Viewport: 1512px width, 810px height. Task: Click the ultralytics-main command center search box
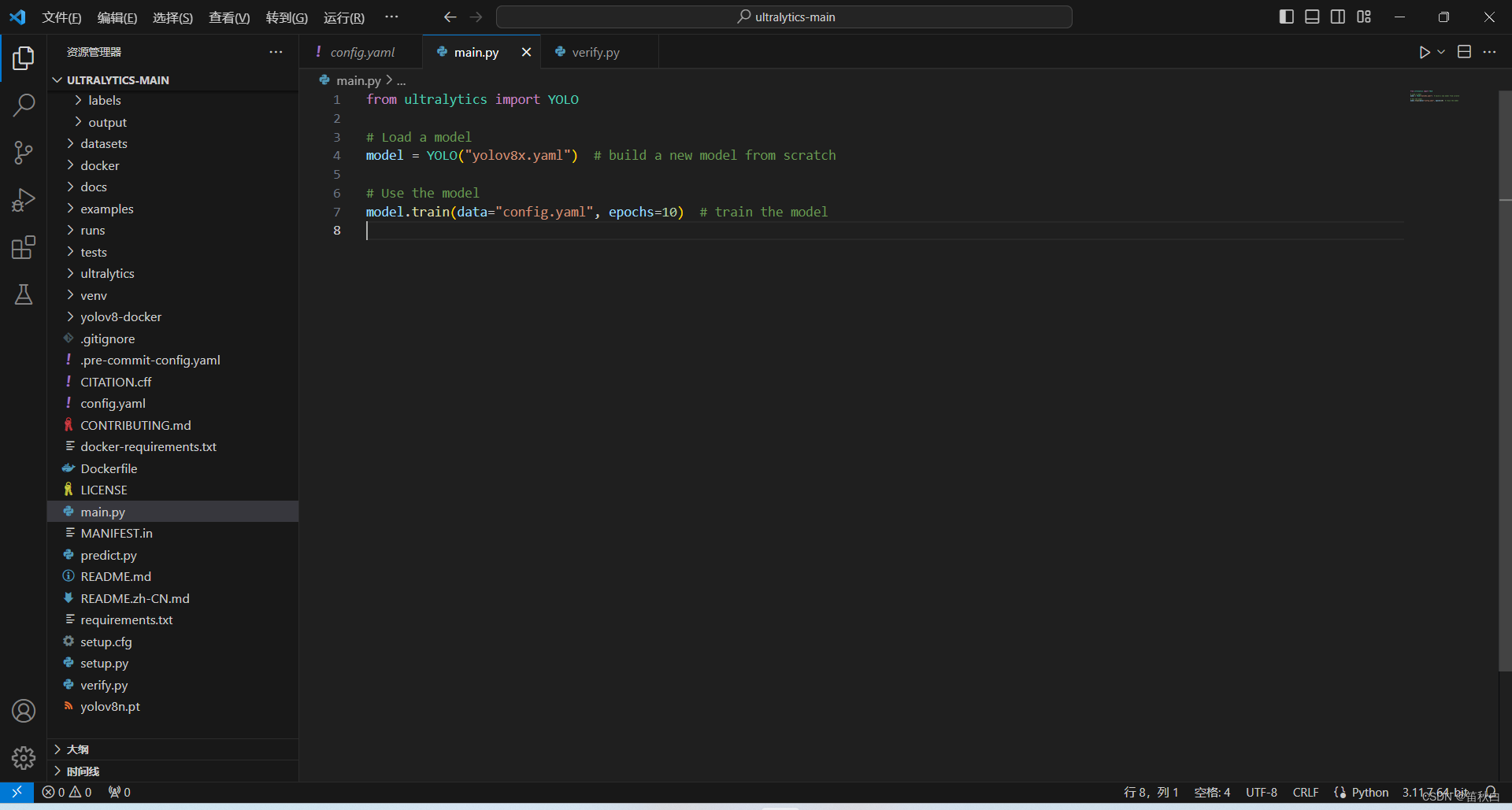tap(784, 17)
